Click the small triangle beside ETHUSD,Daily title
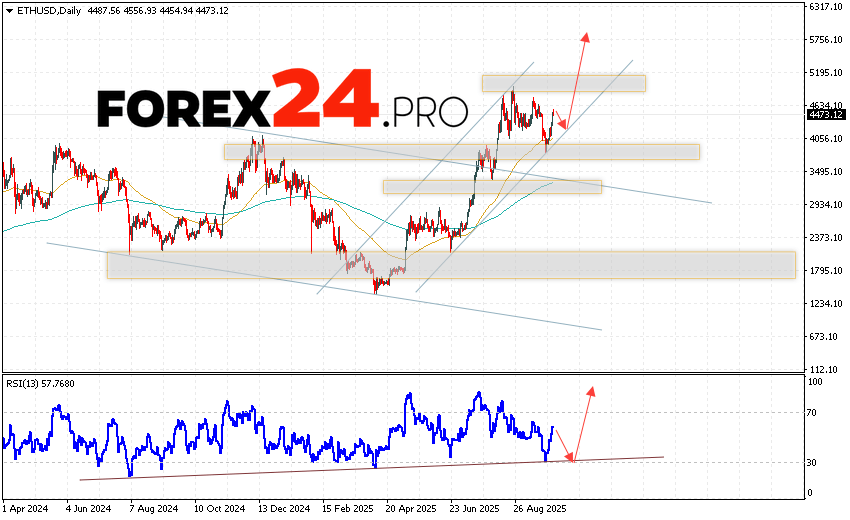Image resolution: width=850 pixels, height=520 pixels. click(8, 10)
